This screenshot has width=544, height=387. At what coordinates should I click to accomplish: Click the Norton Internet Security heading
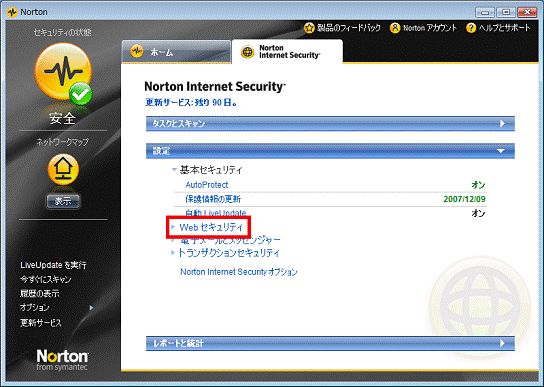[x=215, y=86]
